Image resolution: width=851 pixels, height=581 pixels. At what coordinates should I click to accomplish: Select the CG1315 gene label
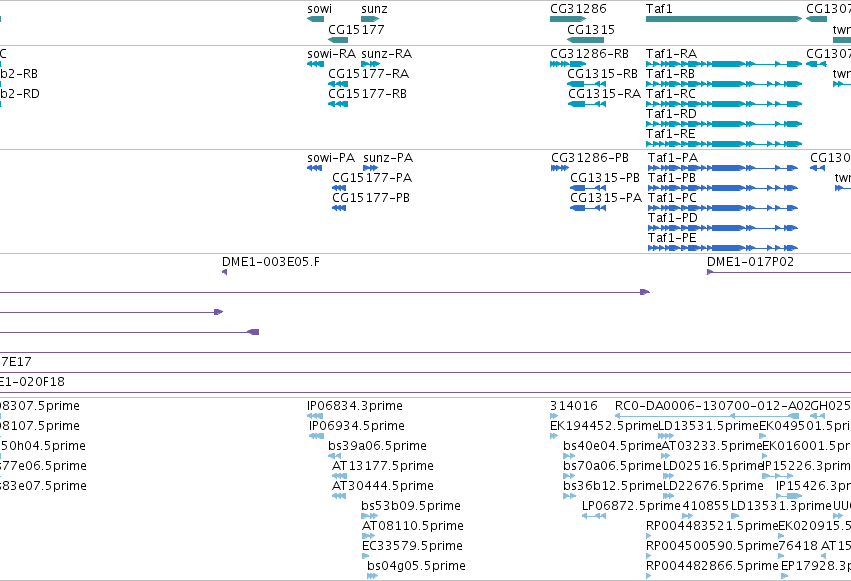(x=591, y=29)
